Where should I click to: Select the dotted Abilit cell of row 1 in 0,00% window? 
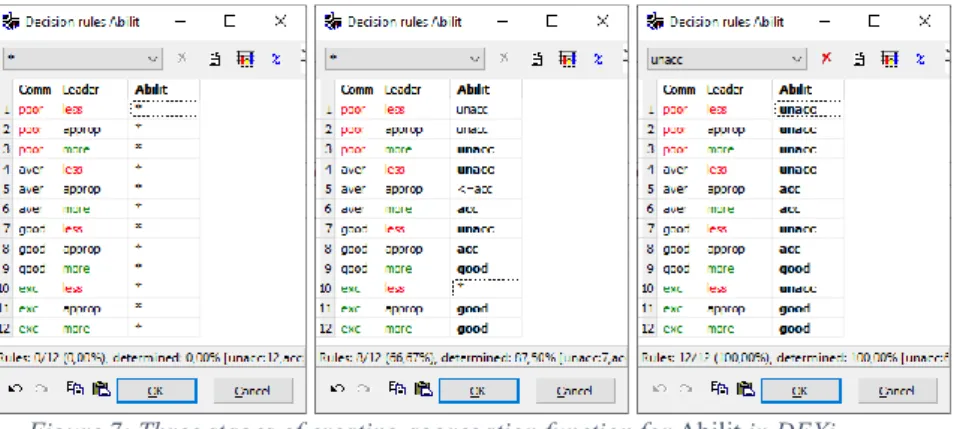click(x=164, y=110)
